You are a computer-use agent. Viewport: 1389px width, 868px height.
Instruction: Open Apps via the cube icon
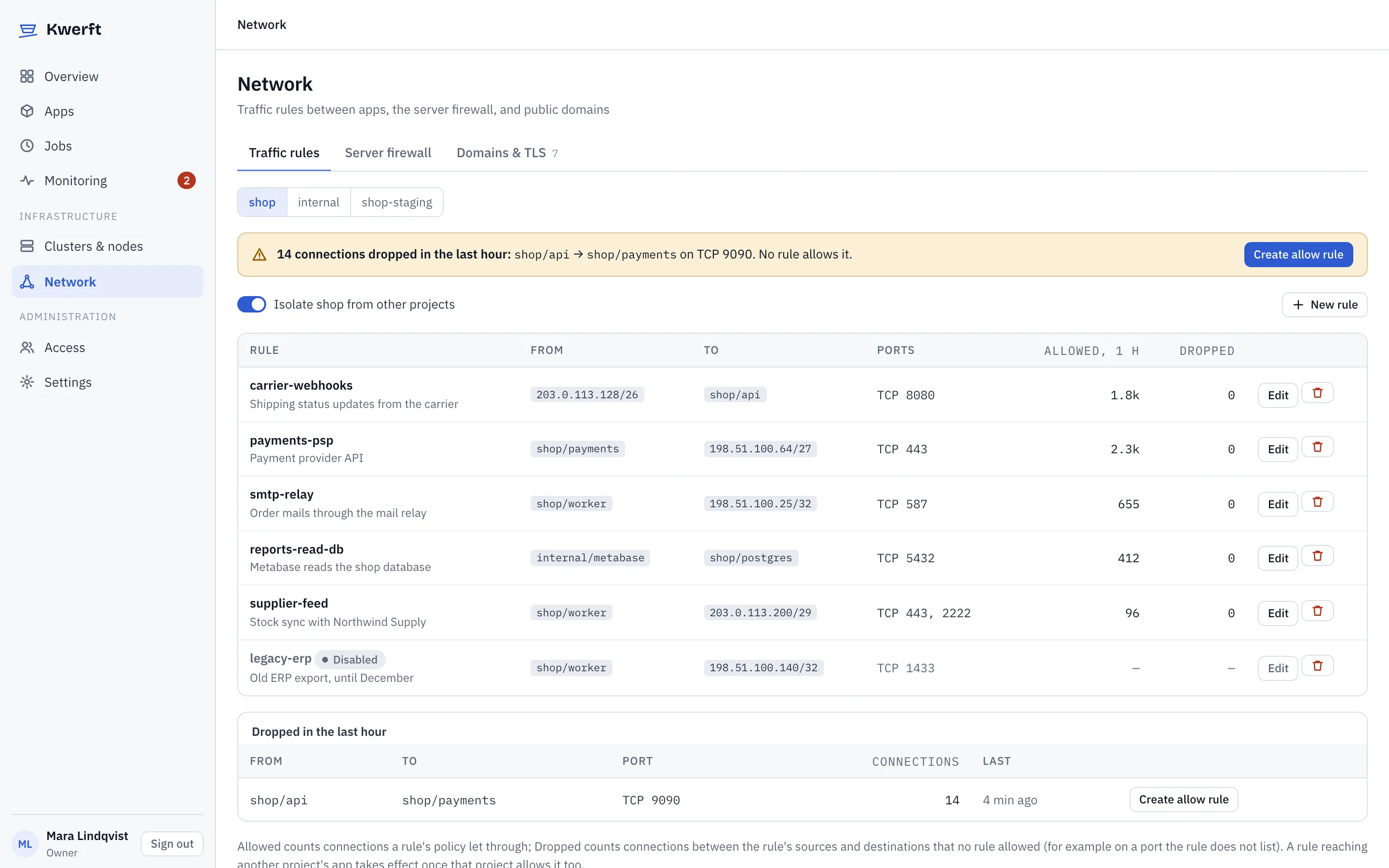tap(27, 111)
